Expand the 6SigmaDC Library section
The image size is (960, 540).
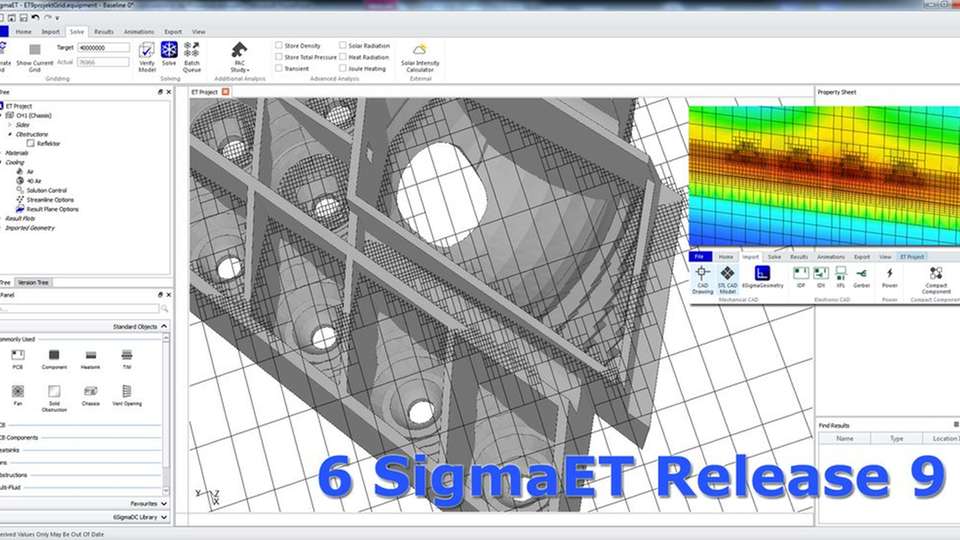pyautogui.click(x=164, y=517)
